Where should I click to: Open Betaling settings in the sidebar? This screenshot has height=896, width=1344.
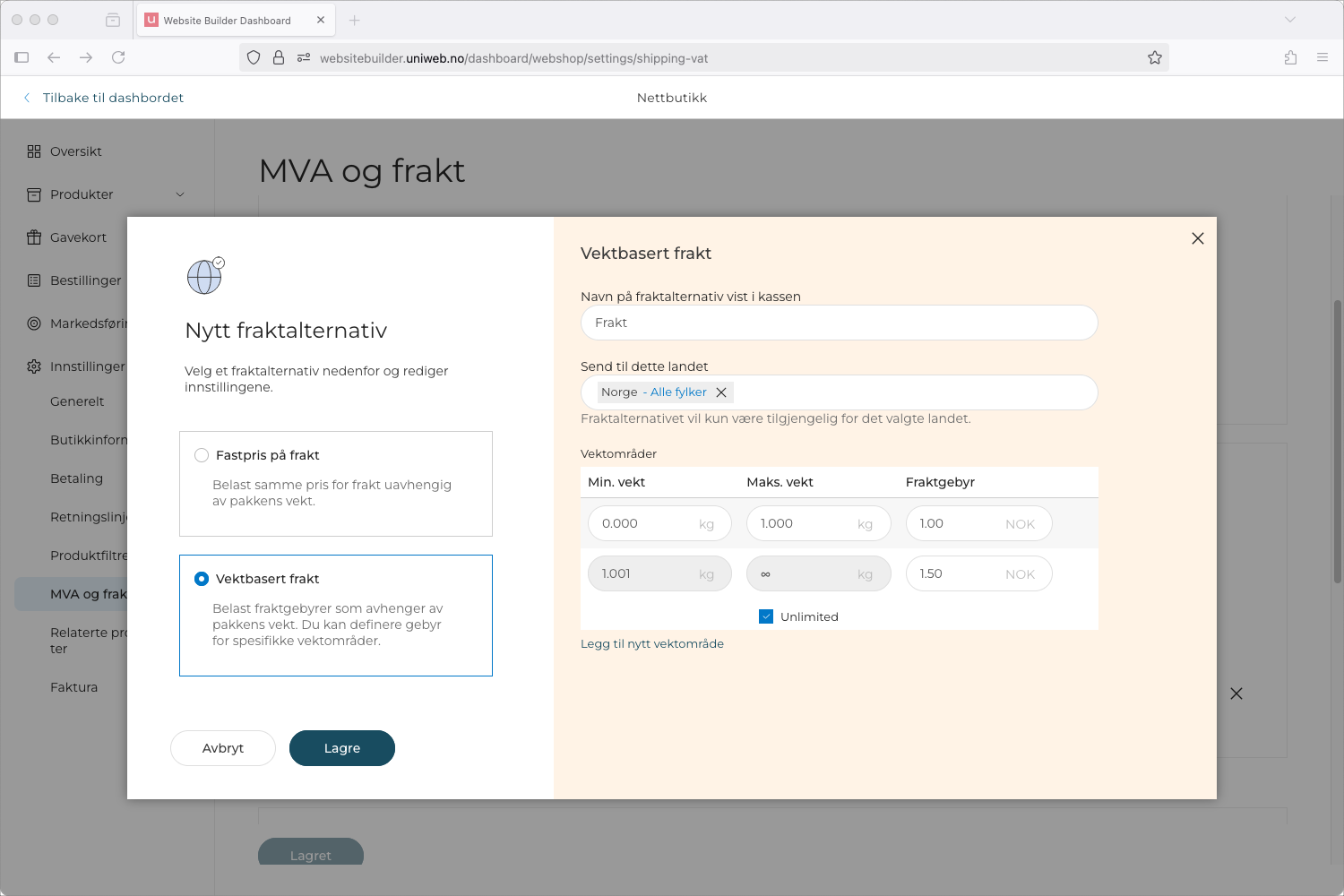click(76, 478)
